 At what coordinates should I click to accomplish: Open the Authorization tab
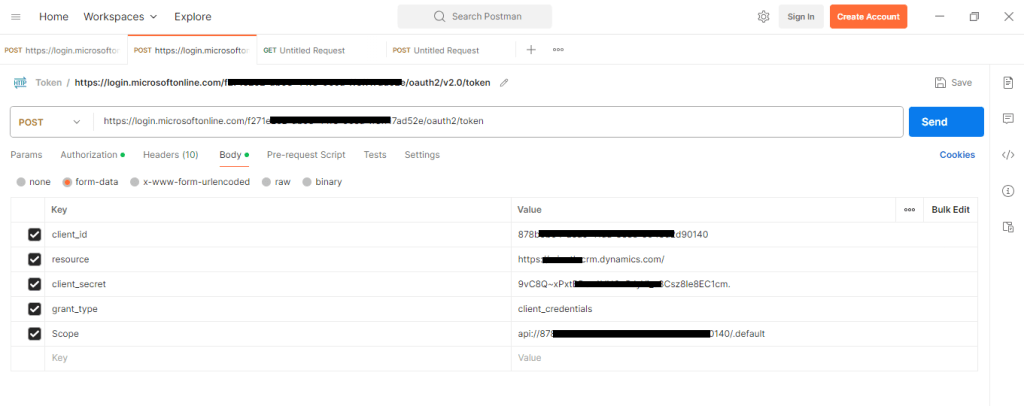coord(92,155)
